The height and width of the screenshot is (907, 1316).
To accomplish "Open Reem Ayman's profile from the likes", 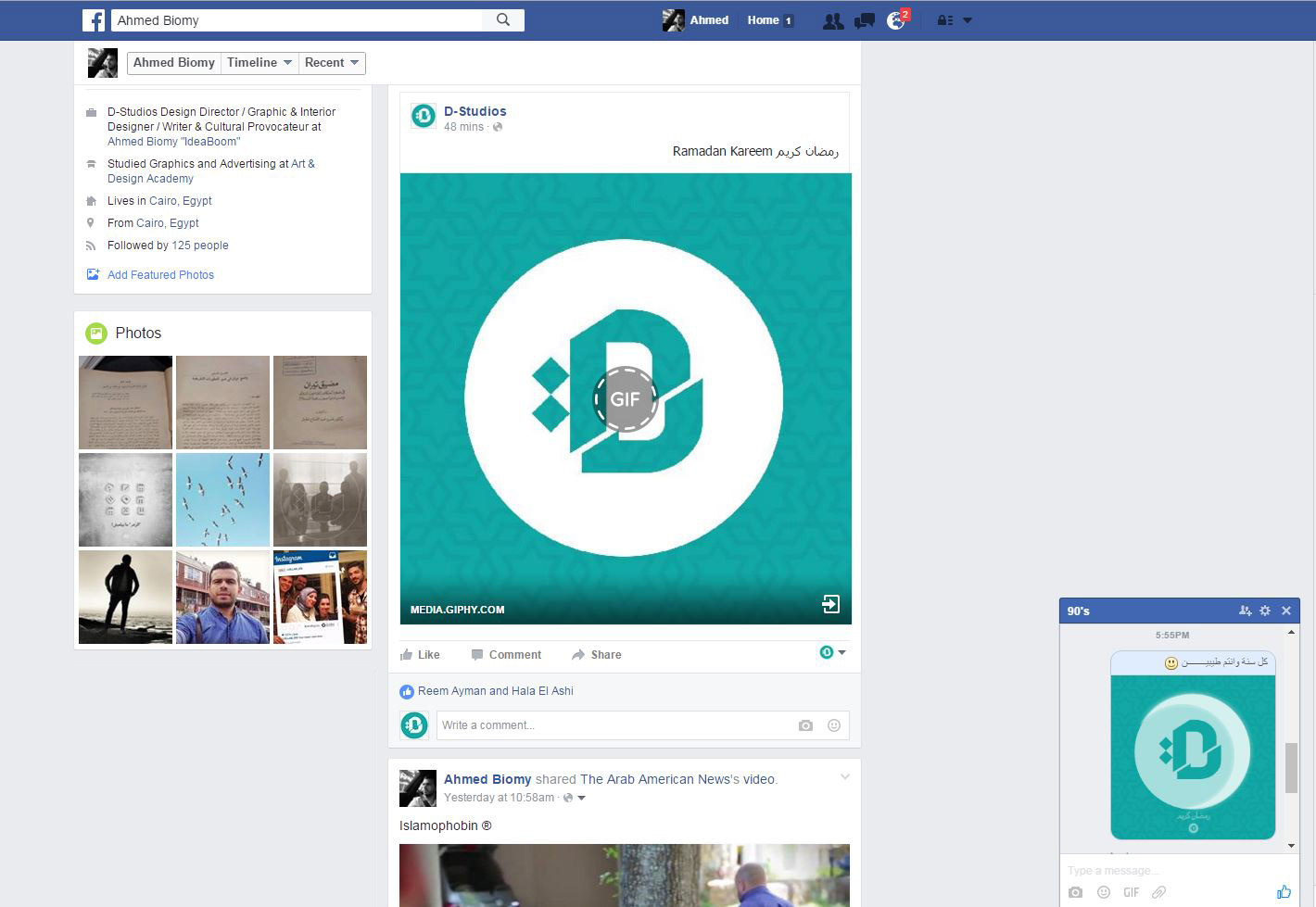I will pyautogui.click(x=451, y=691).
